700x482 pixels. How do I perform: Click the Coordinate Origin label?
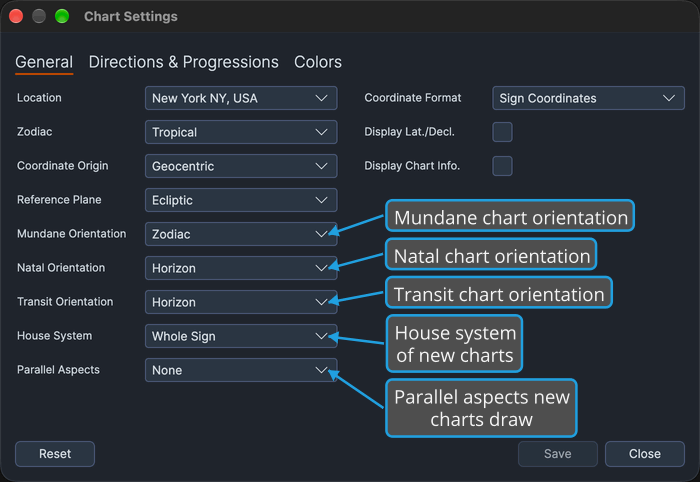point(62,166)
